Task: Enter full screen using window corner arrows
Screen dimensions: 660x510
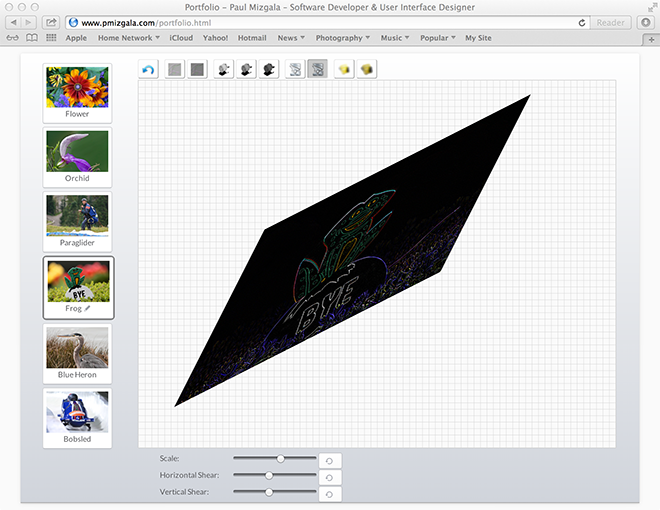Action: point(652,7)
